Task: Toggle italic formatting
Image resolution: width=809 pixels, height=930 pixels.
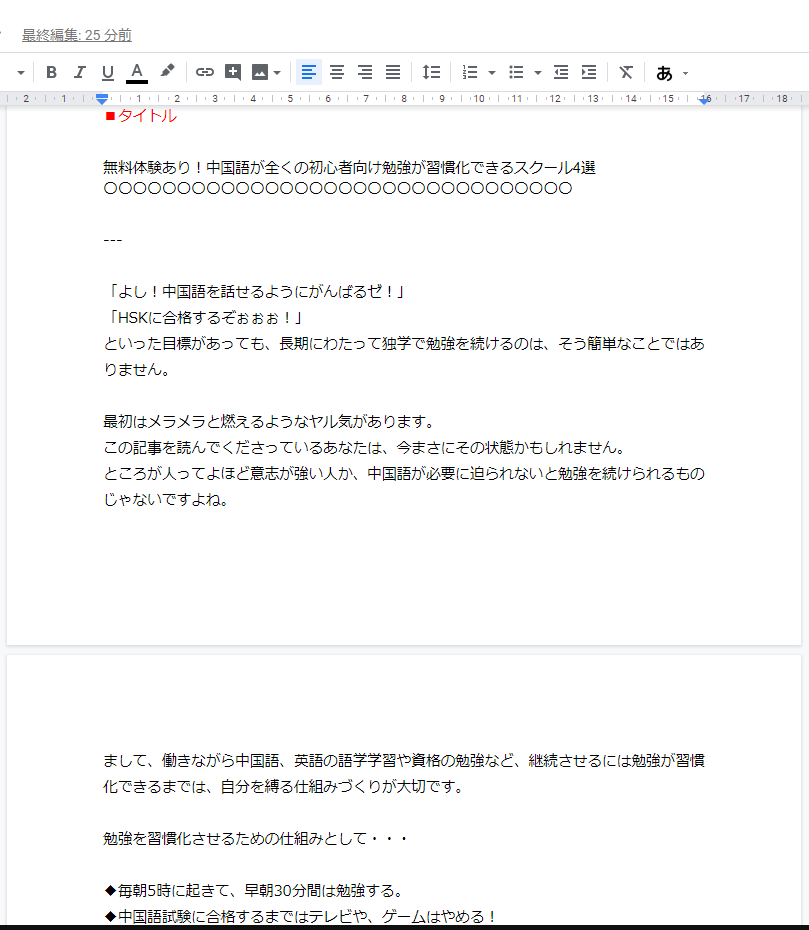Action: [79, 72]
